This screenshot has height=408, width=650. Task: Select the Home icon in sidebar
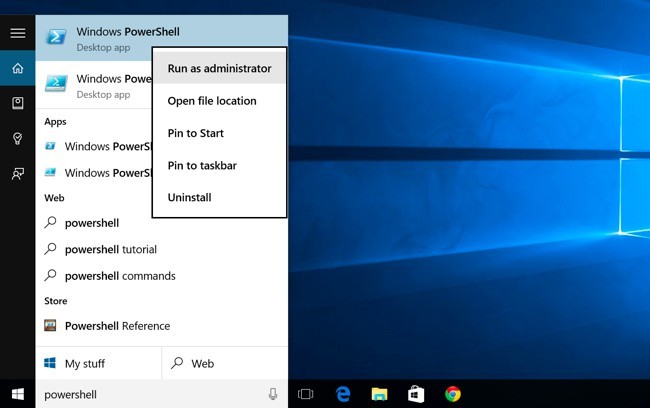click(x=17, y=68)
